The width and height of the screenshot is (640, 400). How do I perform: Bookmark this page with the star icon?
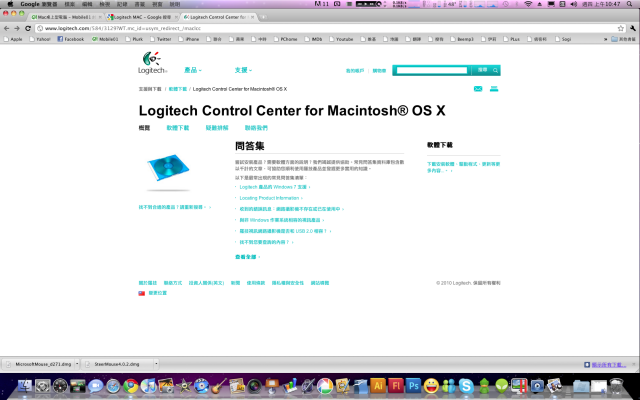pos(620,28)
